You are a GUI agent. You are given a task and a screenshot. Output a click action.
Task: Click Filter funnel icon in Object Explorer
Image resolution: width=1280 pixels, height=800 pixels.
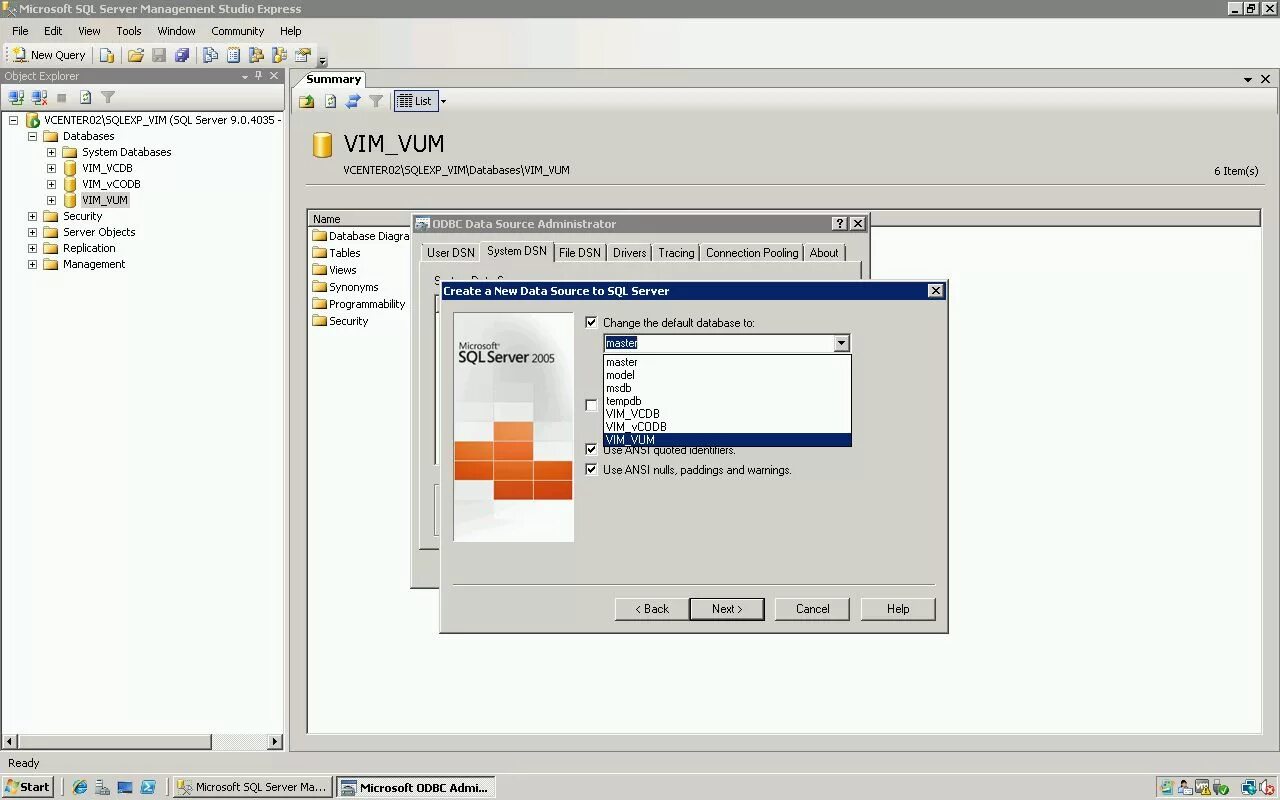click(x=108, y=97)
